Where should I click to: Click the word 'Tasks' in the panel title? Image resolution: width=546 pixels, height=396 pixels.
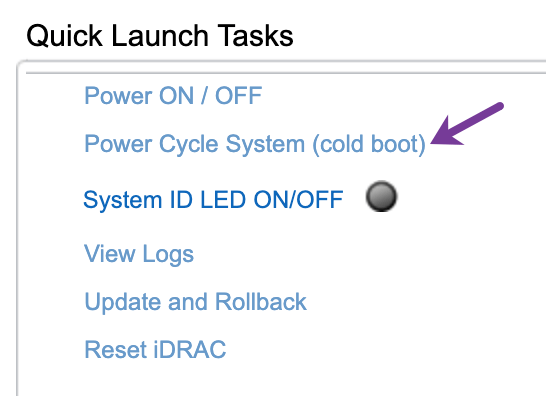[255, 36]
